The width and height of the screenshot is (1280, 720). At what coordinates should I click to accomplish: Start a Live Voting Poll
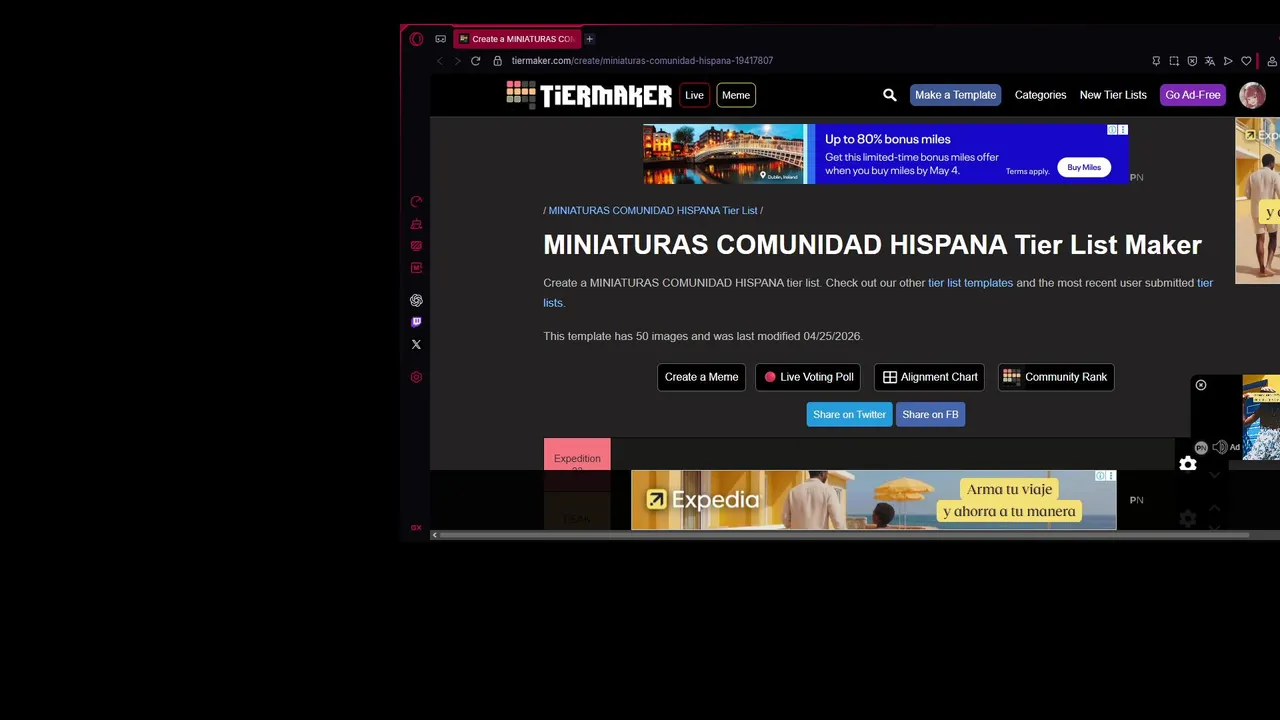point(809,377)
